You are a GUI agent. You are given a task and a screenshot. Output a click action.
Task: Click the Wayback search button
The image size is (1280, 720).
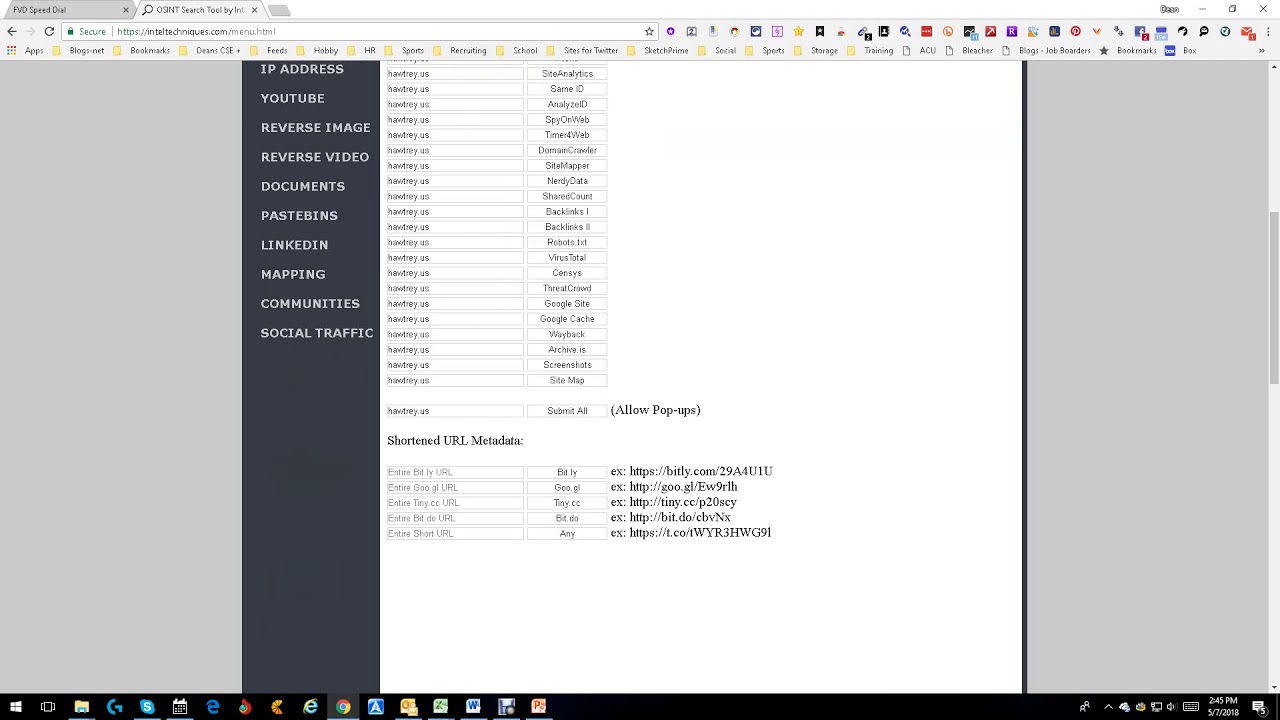click(x=567, y=335)
